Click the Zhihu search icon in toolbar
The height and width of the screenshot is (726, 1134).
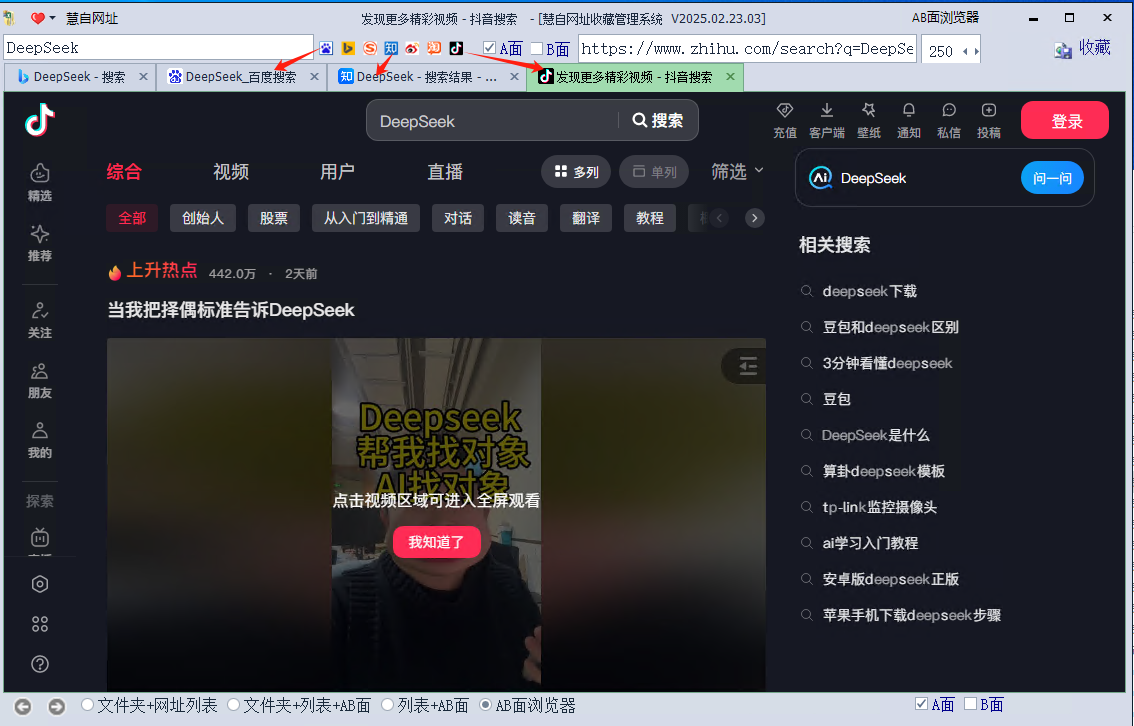tap(391, 48)
